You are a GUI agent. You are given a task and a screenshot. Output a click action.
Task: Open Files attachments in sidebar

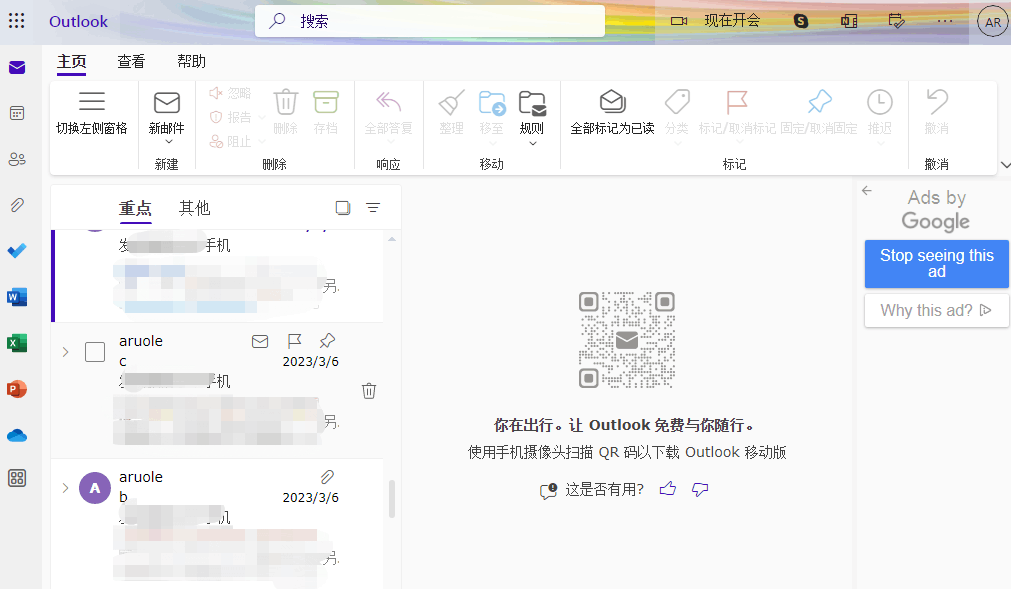(17, 205)
